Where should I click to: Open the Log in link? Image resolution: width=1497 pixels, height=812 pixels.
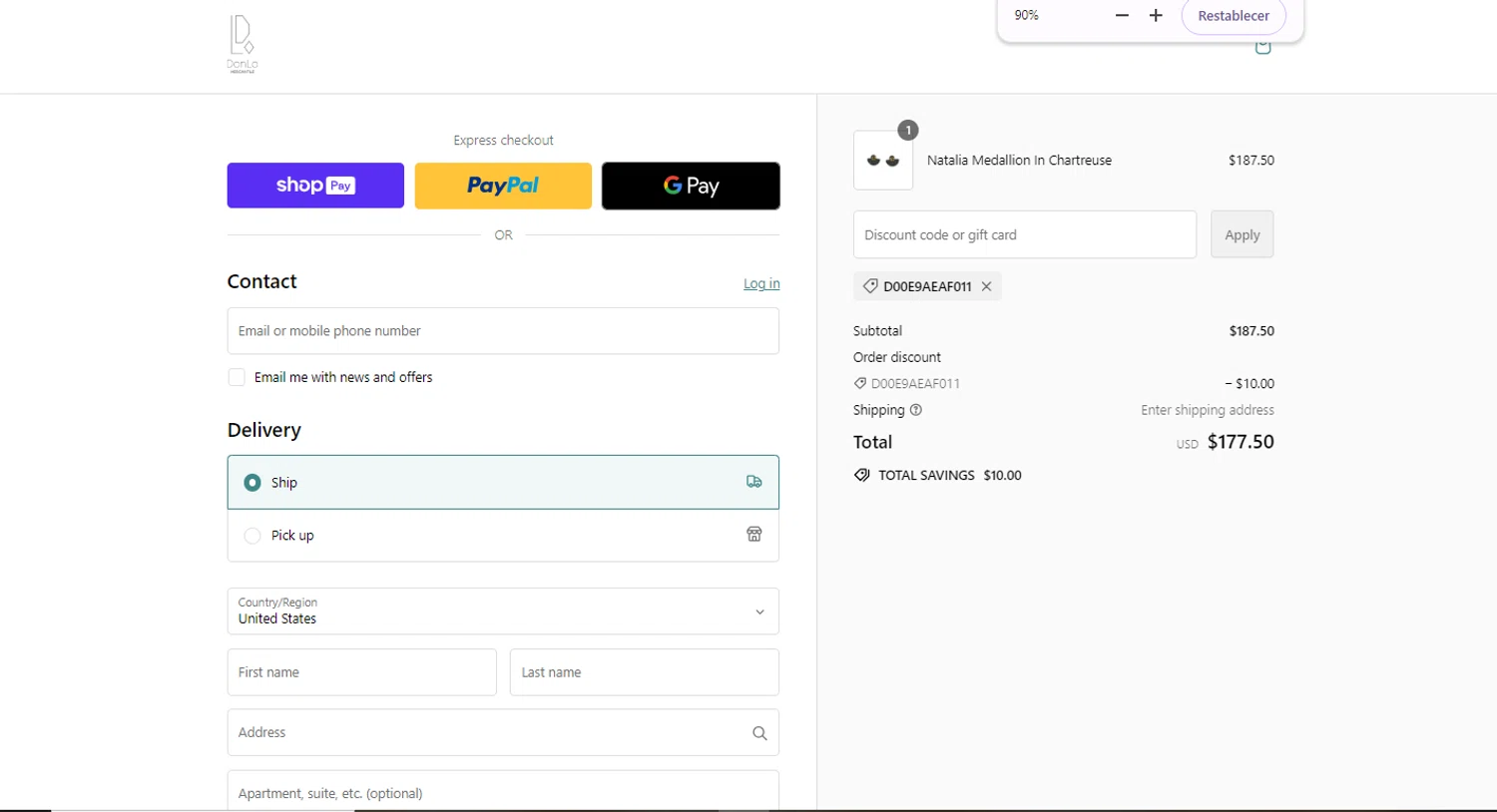tap(761, 284)
